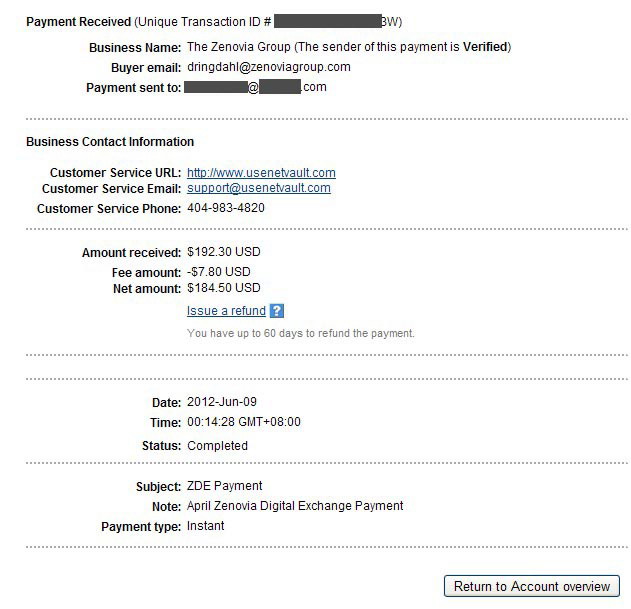Click the blue question mark help icon
631x609 pixels.
point(276,311)
